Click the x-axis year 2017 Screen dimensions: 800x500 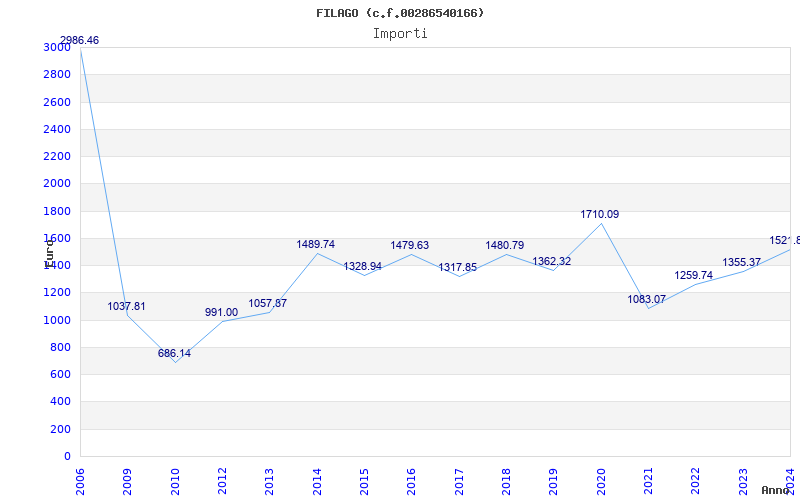[459, 482]
